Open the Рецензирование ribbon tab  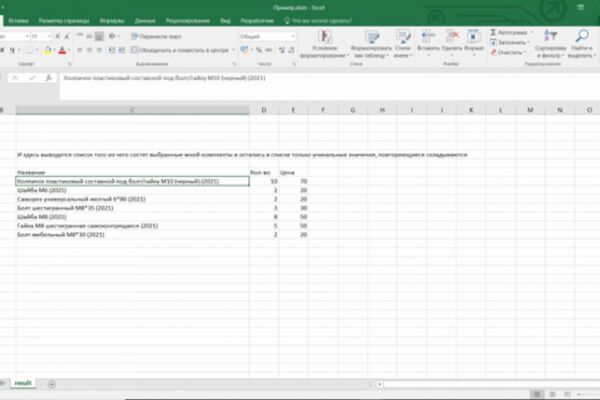[188, 21]
